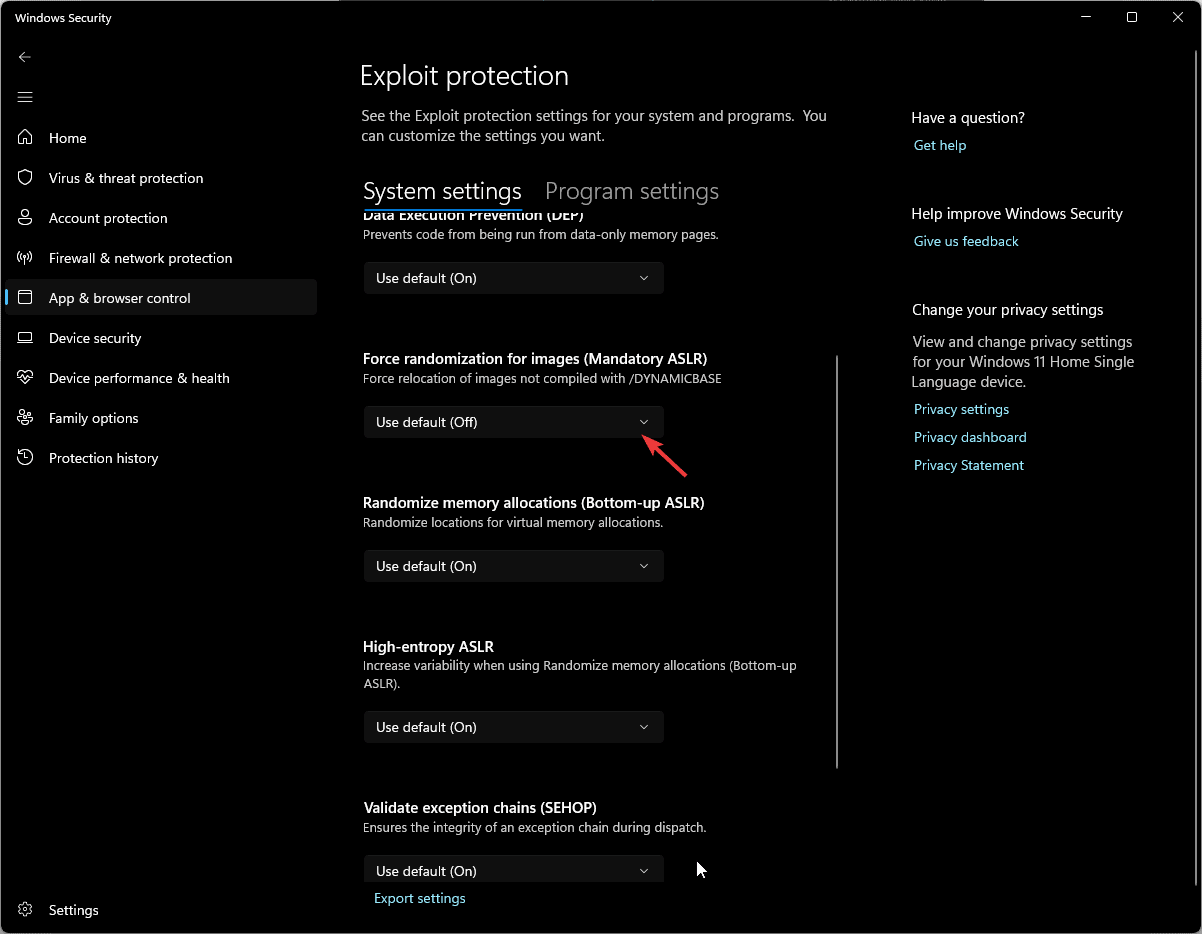Viewport: 1202px width, 934px height.
Task: Open Firewall & network protection icon
Action: click(x=26, y=258)
